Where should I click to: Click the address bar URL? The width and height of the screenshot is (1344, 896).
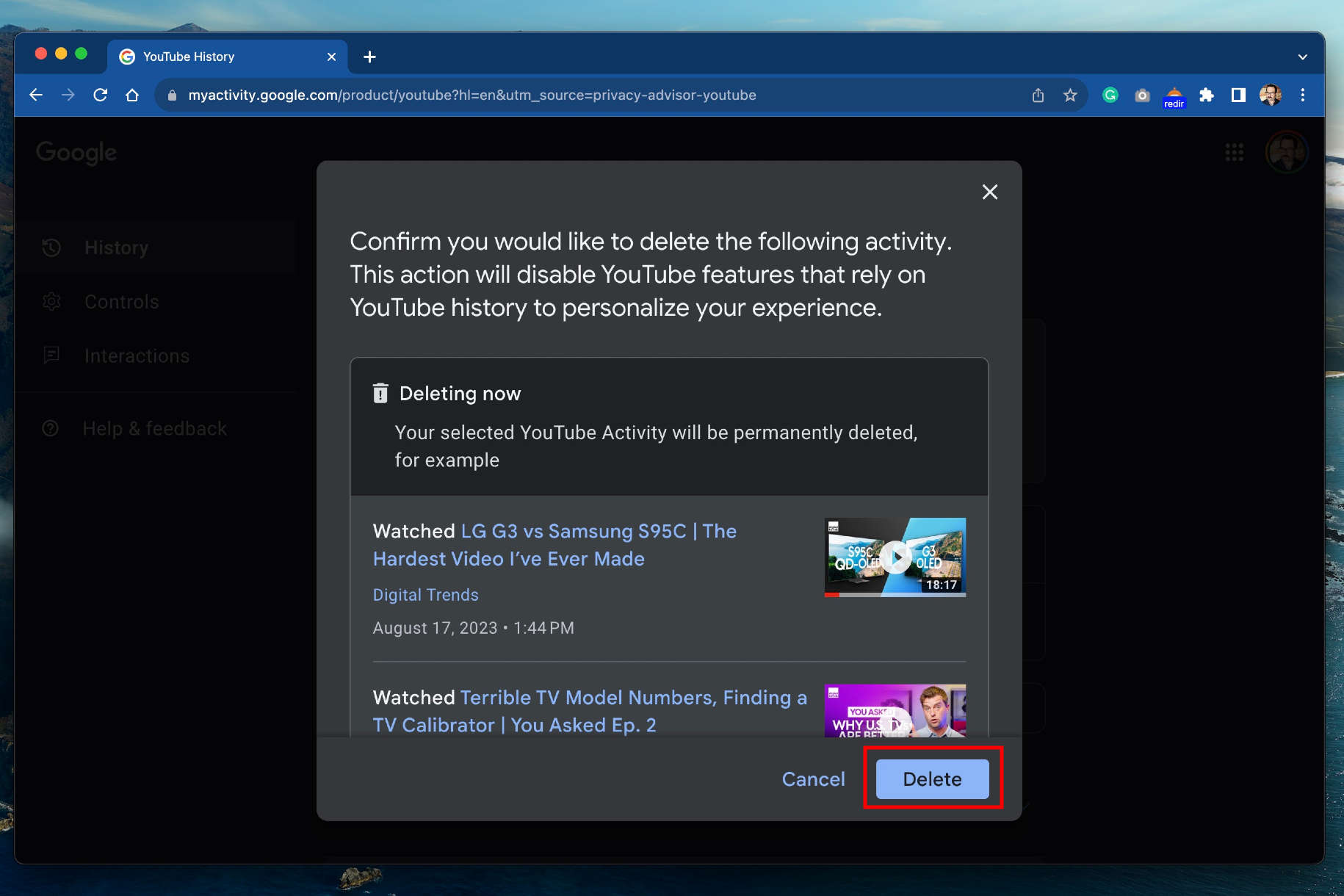point(472,95)
